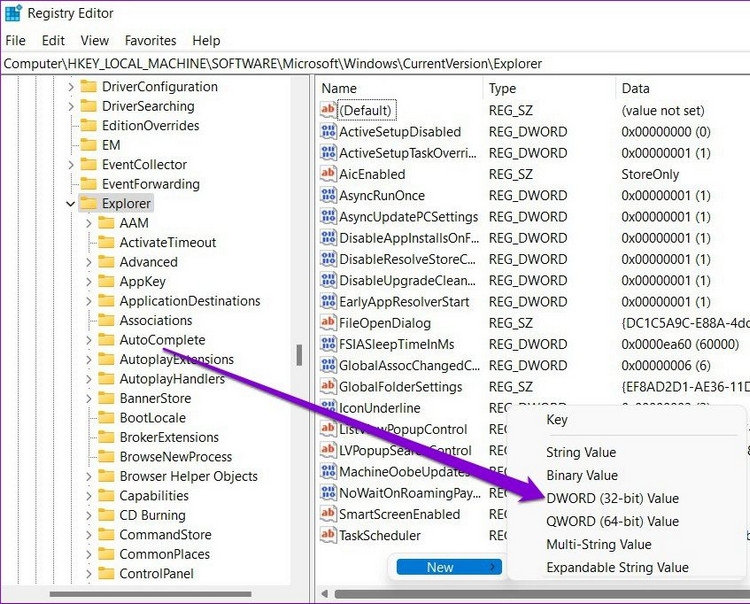Click the FSIASleepTimeInMs DWORD icon

(x=328, y=344)
